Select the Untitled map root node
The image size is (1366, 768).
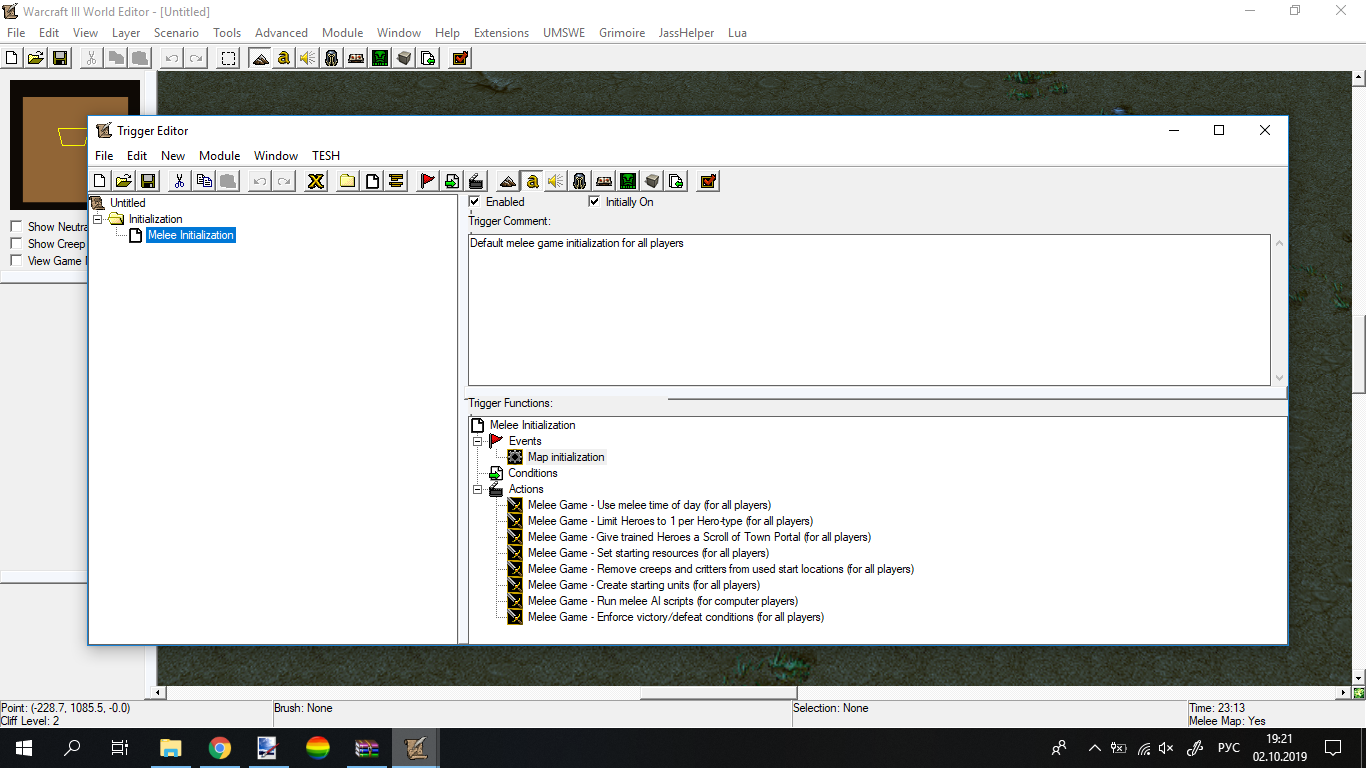[128, 203]
